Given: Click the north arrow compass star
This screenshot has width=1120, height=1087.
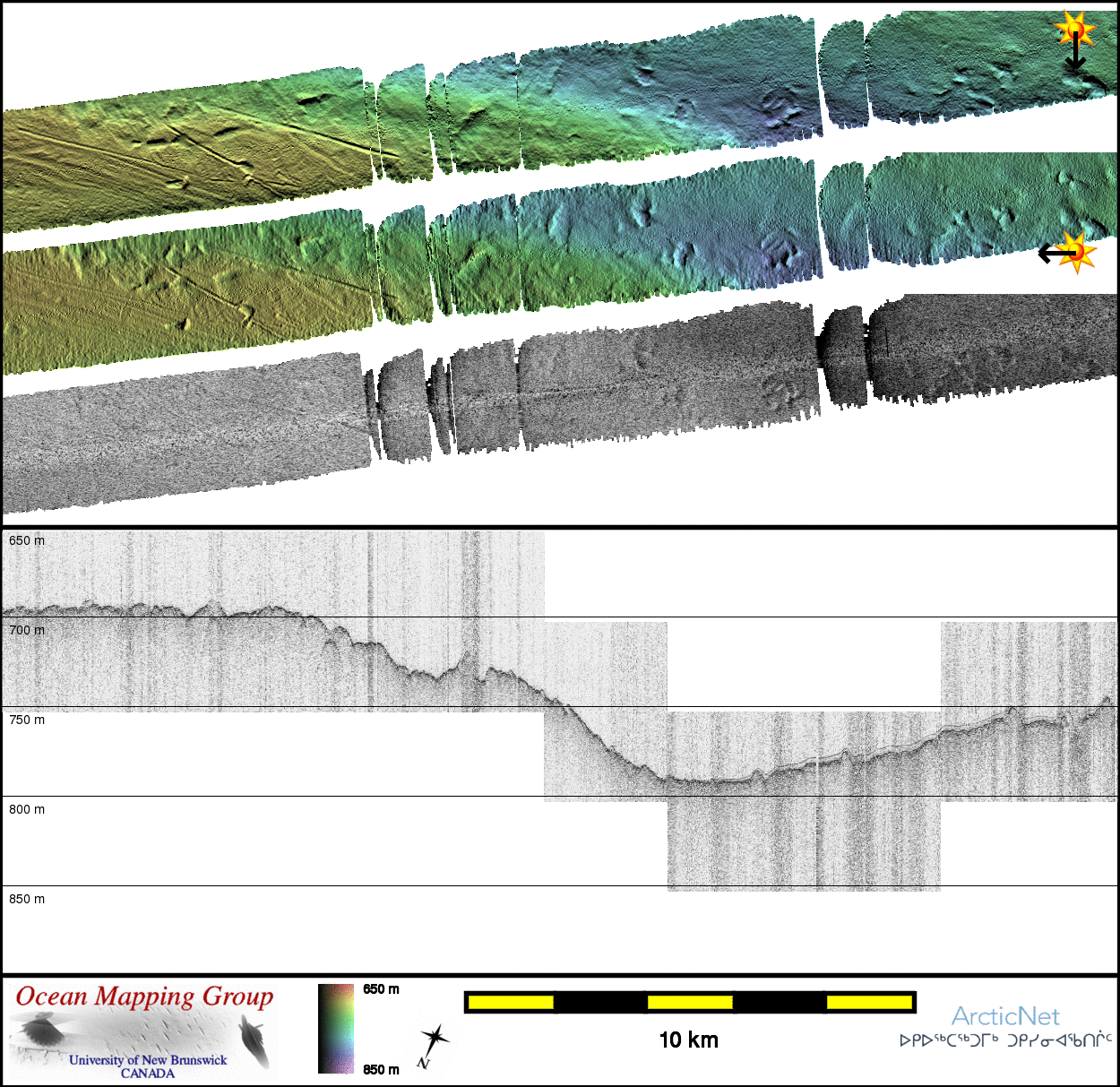Looking at the screenshot, I should click(x=434, y=1042).
